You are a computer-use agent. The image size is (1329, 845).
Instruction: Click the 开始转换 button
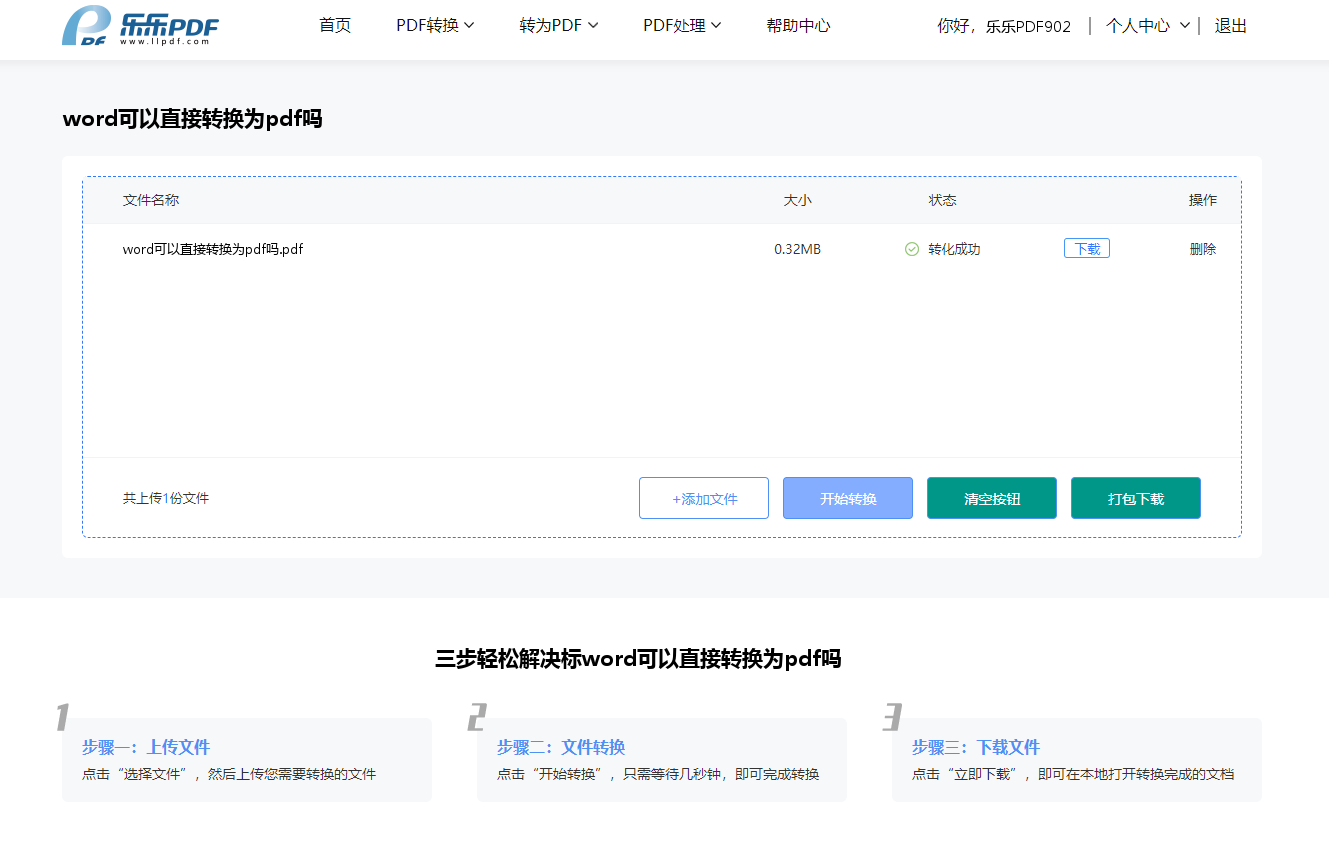[848, 498]
